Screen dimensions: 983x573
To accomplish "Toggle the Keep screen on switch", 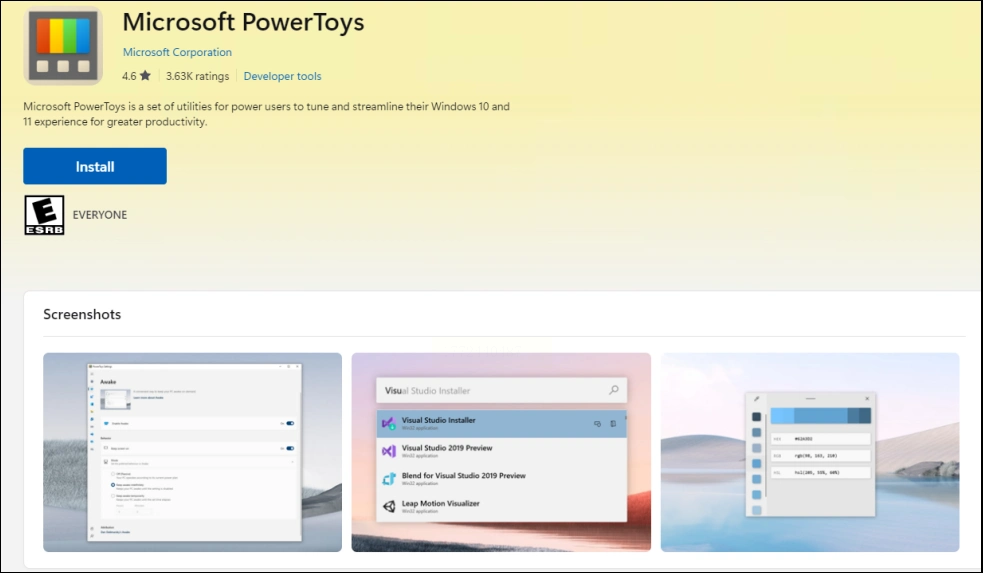I will (x=290, y=448).
